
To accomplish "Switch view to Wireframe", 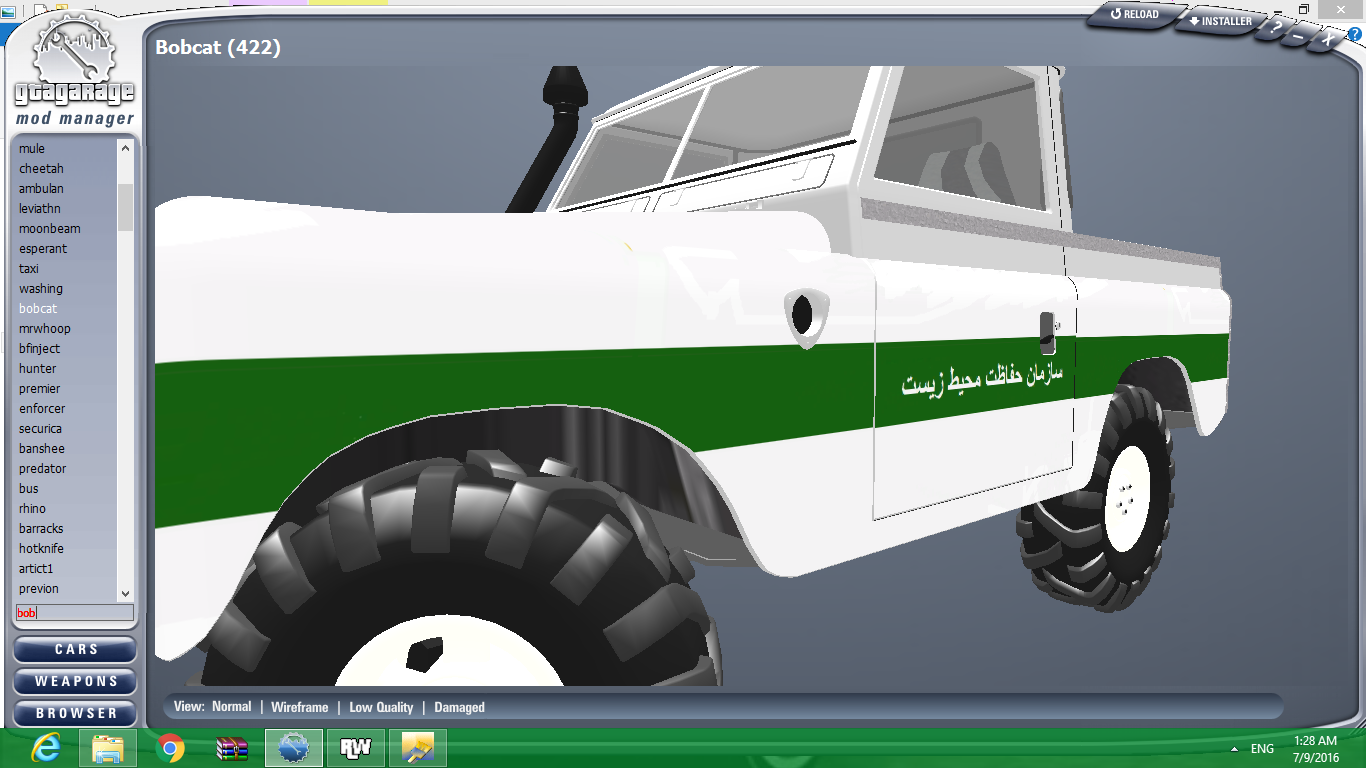I will [x=299, y=707].
